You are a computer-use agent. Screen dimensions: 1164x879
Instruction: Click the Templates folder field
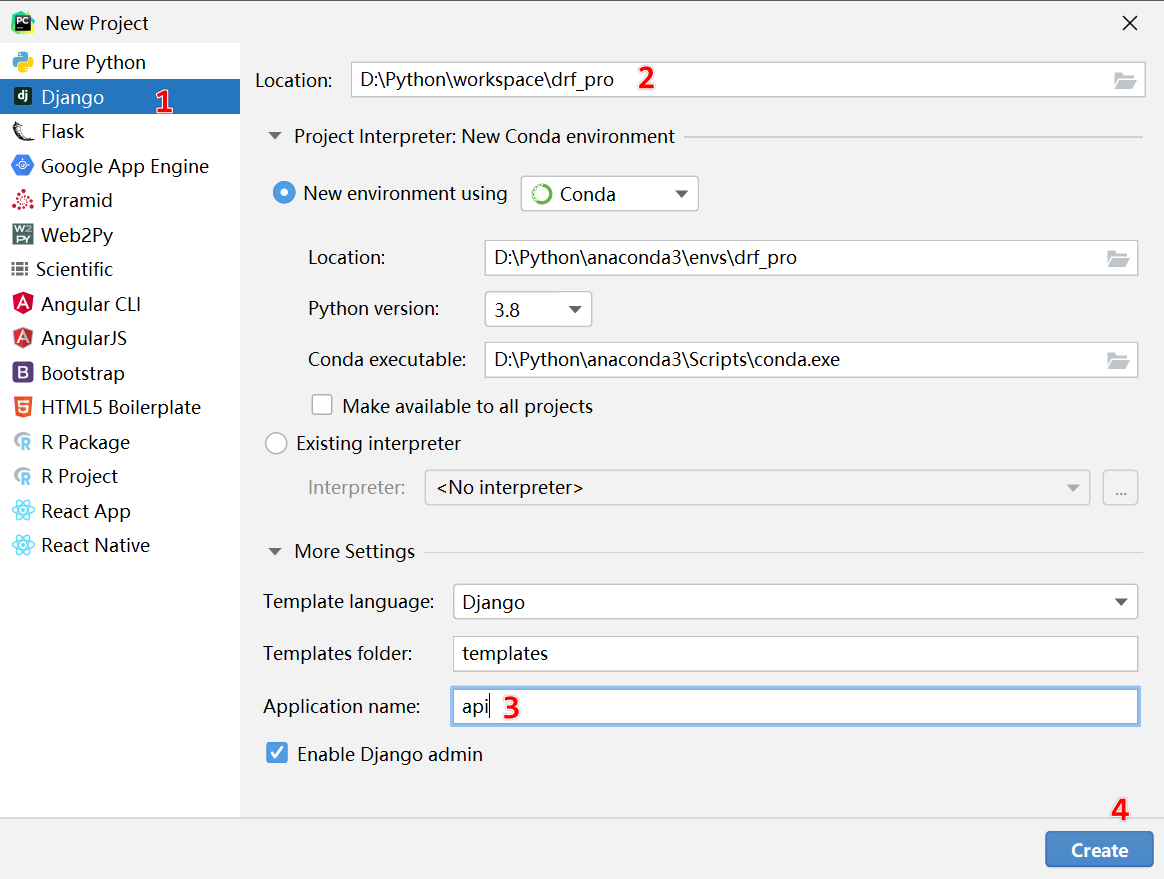(x=795, y=653)
